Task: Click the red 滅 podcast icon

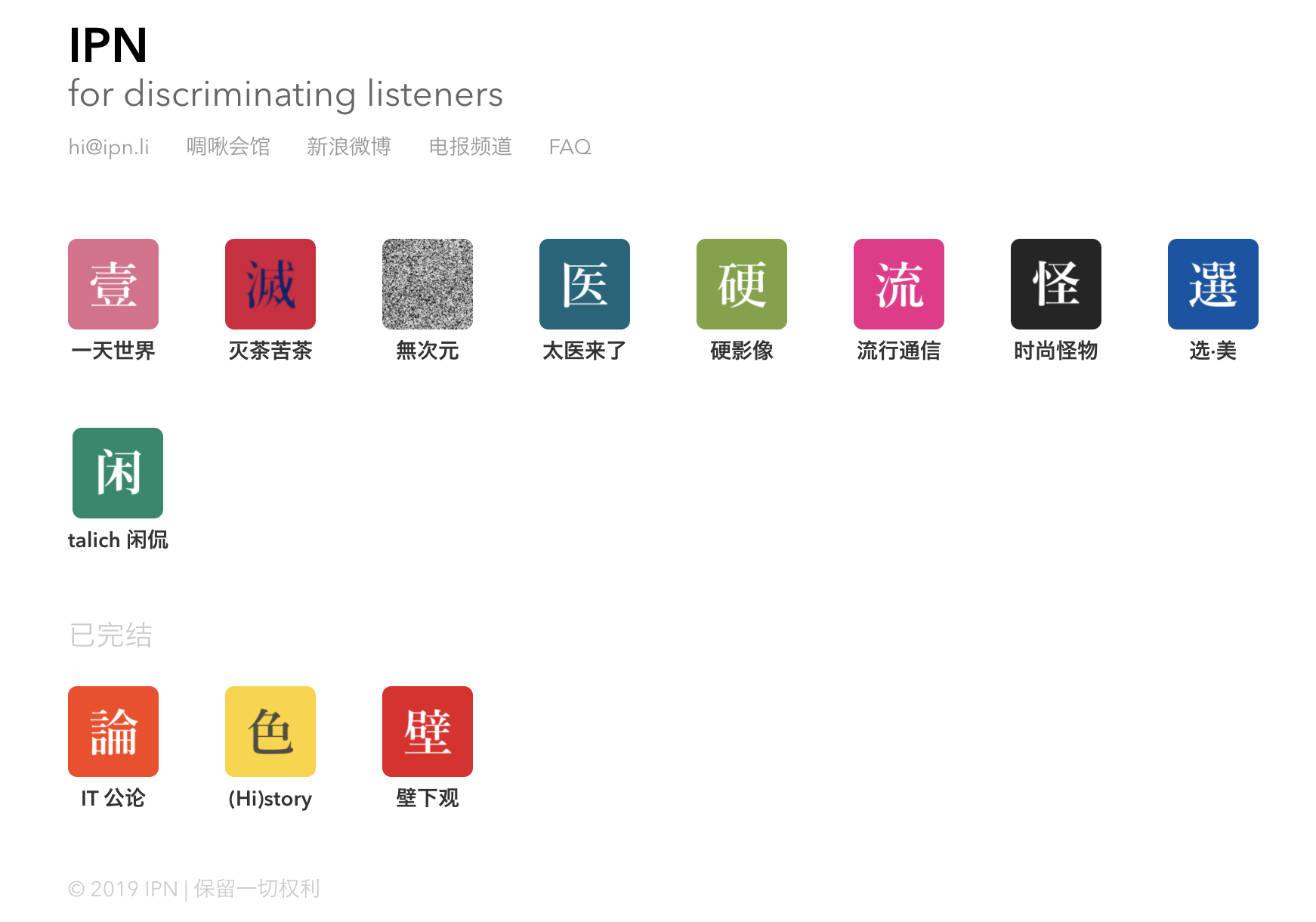Action: coord(270,284)
